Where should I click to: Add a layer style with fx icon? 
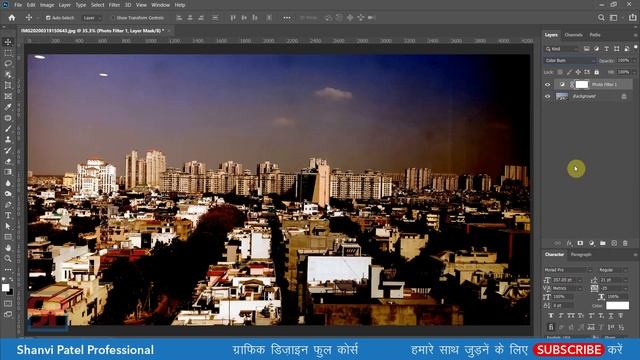point(569,243)
